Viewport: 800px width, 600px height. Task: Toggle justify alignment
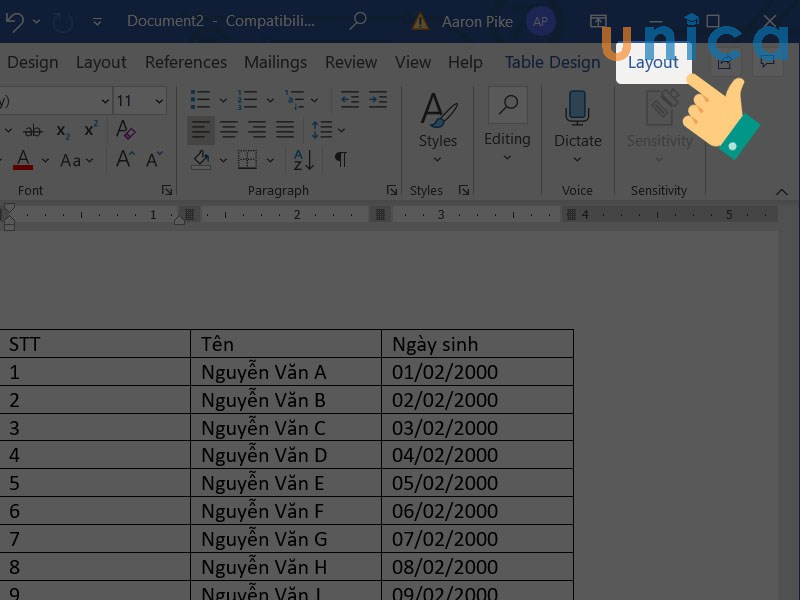[285, 130]
